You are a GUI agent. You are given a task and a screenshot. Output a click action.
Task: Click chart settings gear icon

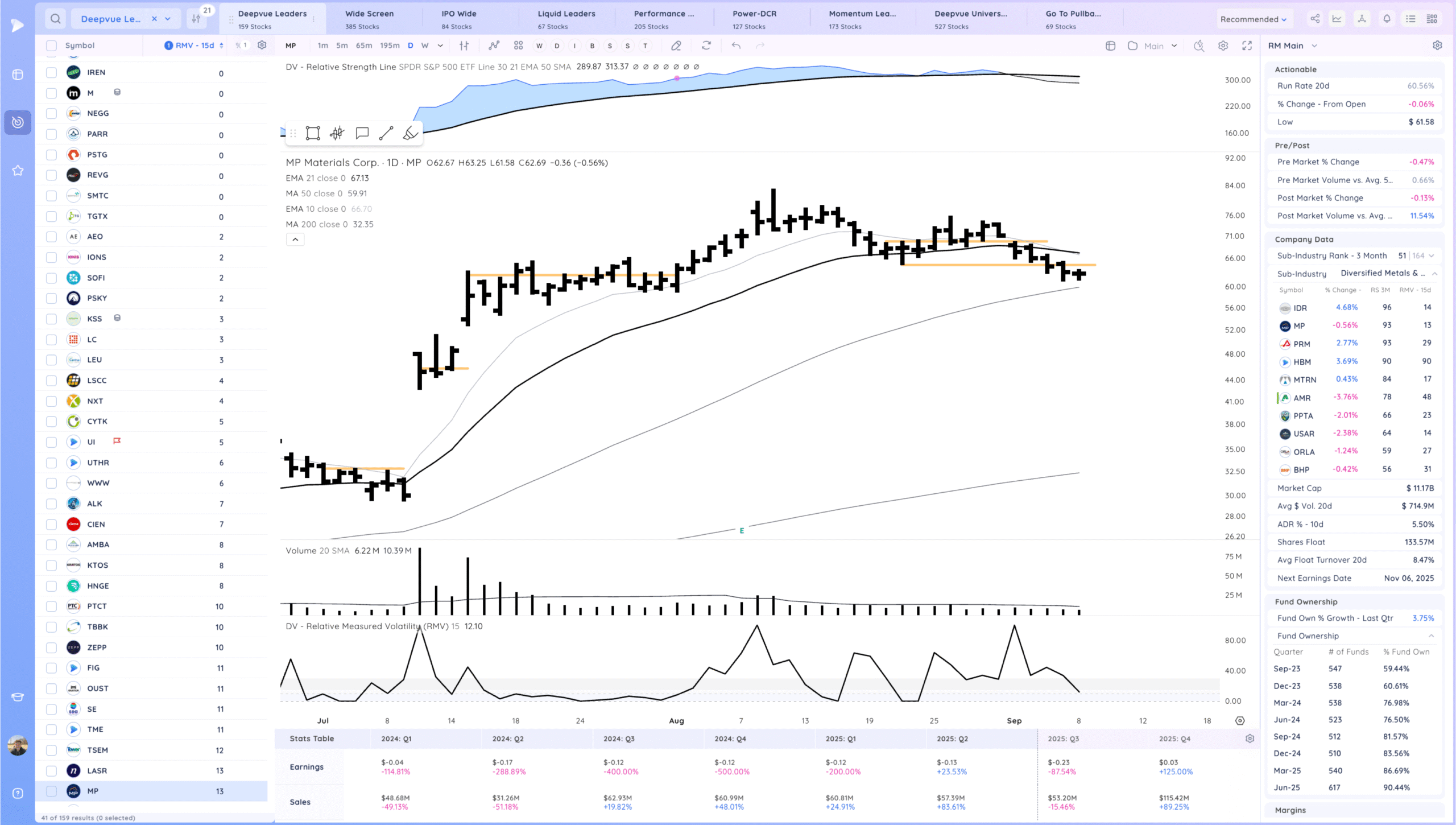pyautogui.click(x=1223, y=46)
